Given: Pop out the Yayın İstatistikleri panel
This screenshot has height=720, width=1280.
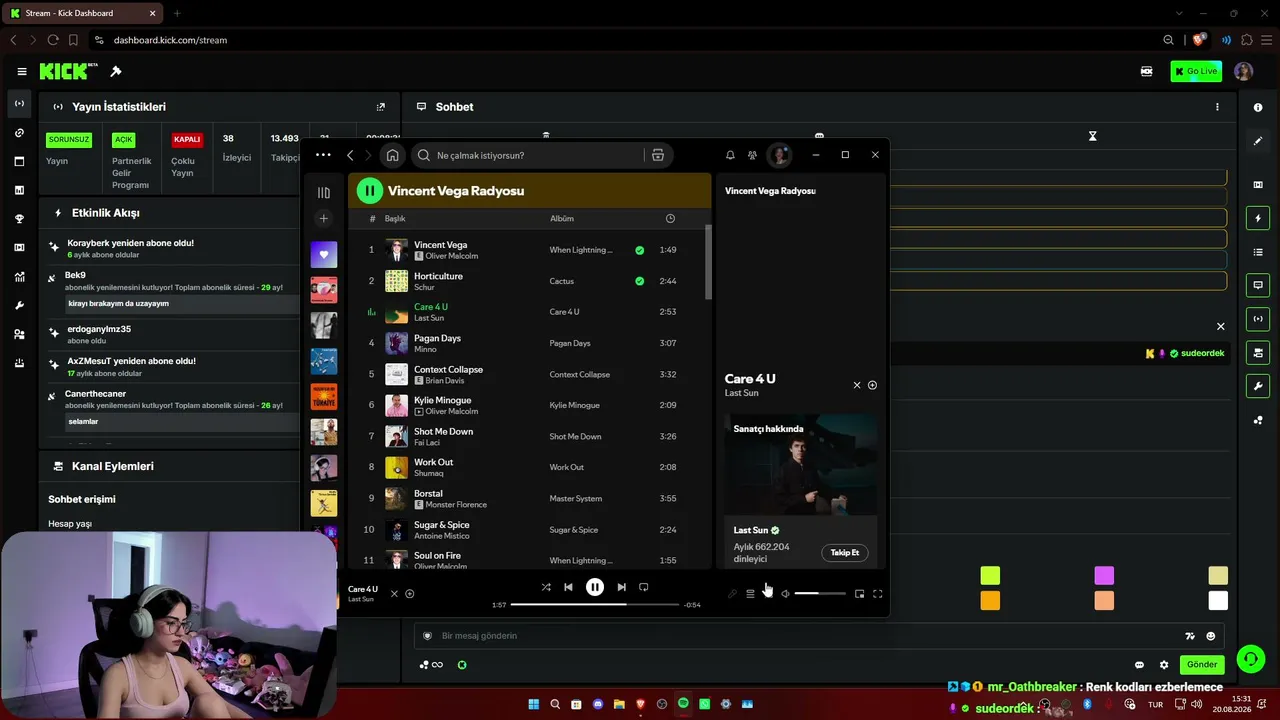Looking at the screenshot, I should [x=380, y=107].
